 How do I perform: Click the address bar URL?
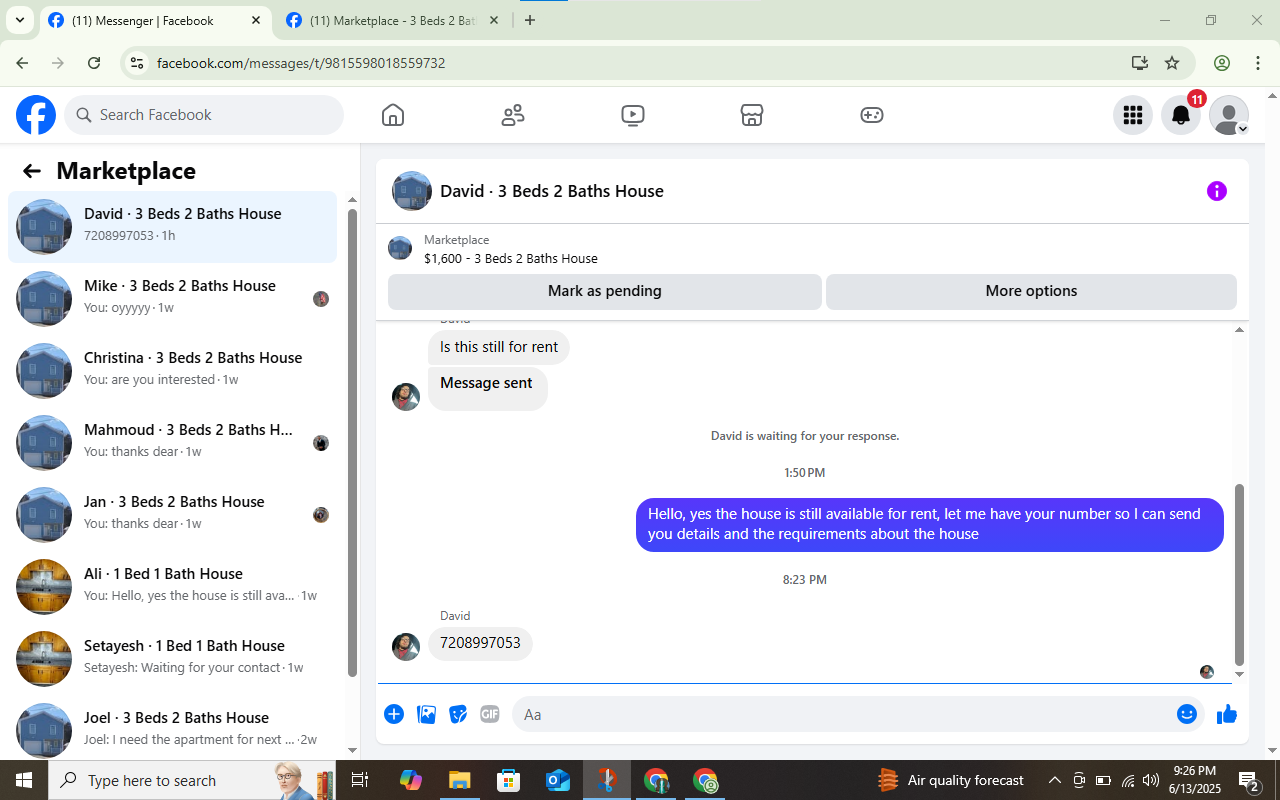(x=301, y=63)
